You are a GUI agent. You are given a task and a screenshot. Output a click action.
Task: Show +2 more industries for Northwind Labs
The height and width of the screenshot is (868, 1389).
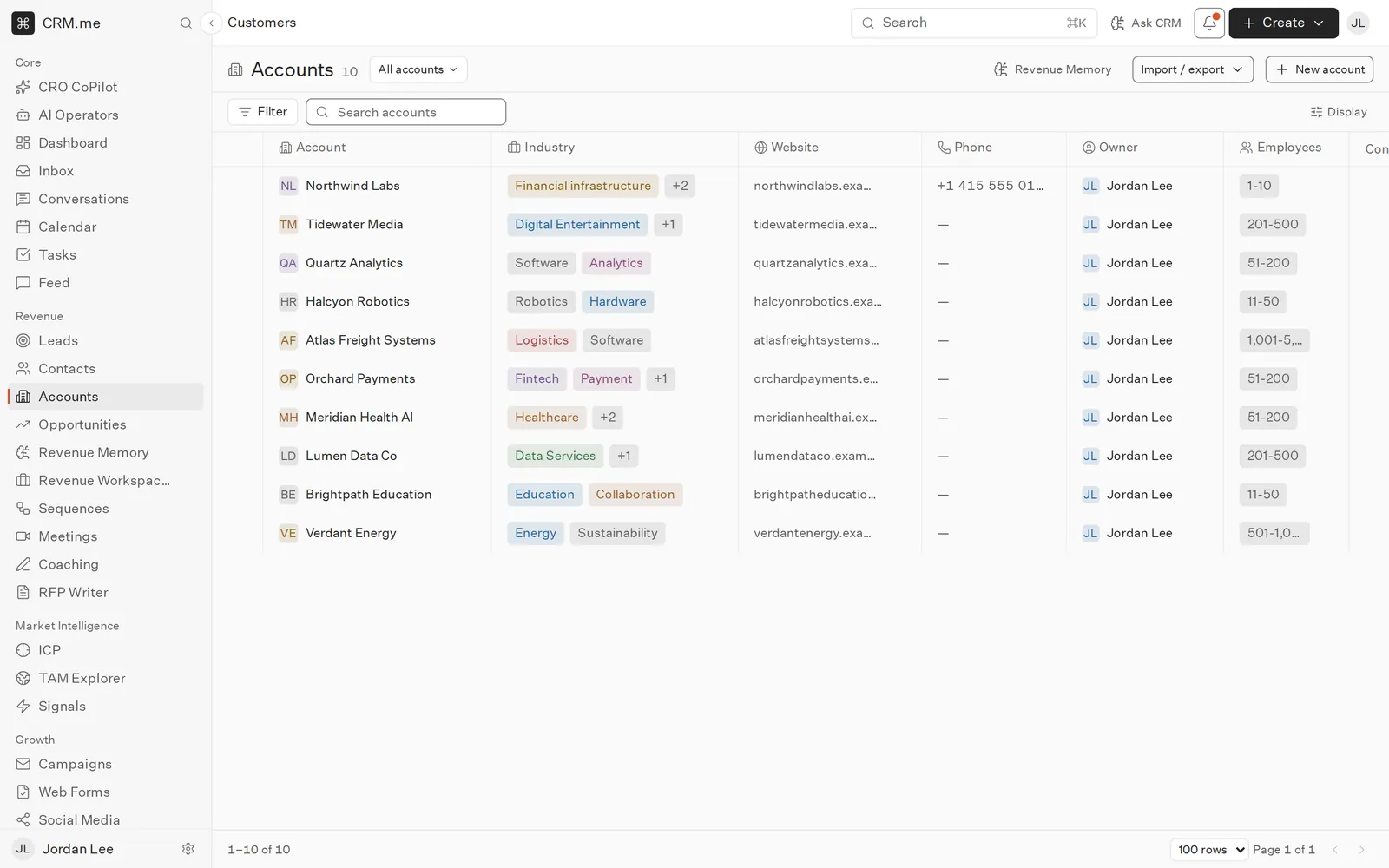tap(680, 186)
